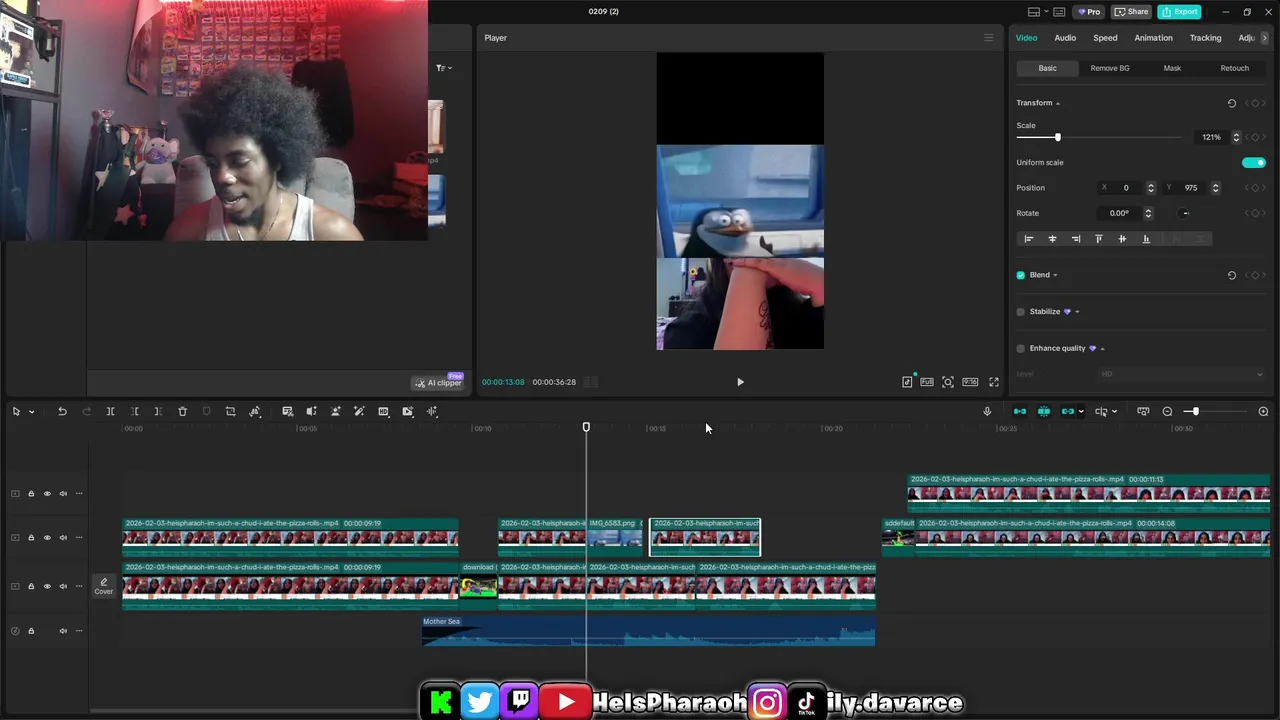
Task: Switch to the Audio tab
Action: 1065,38
